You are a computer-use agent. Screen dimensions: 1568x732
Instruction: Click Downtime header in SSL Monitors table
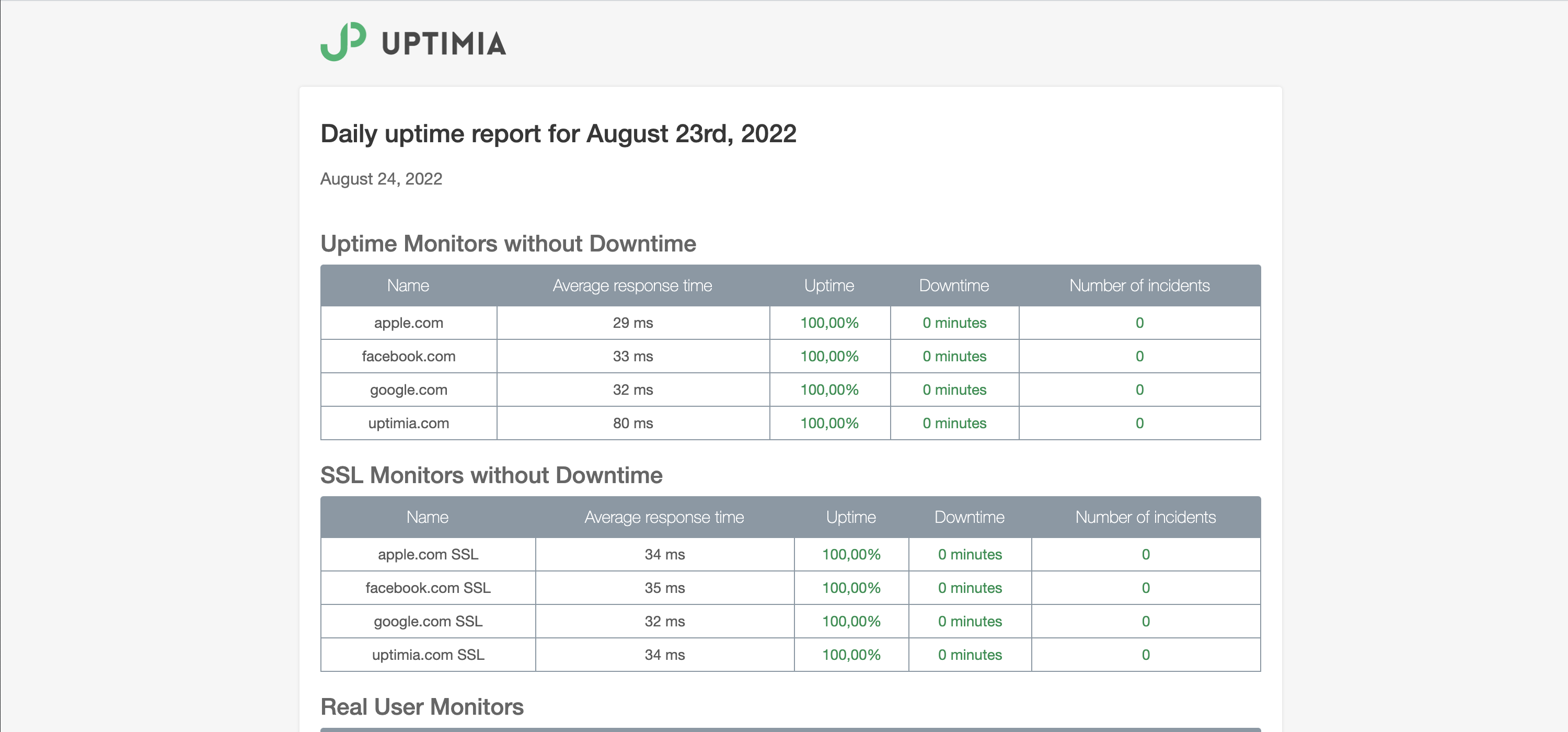click(970, 517)
